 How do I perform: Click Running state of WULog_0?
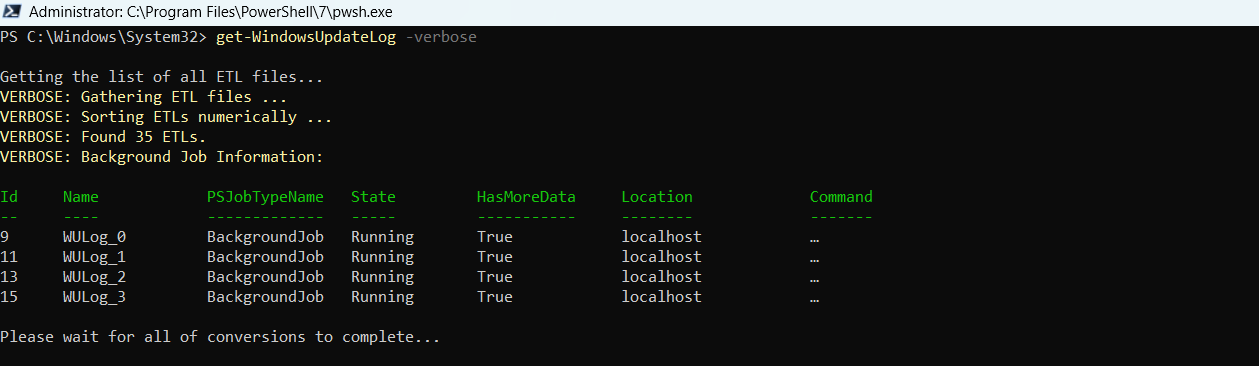coord(382,237)
